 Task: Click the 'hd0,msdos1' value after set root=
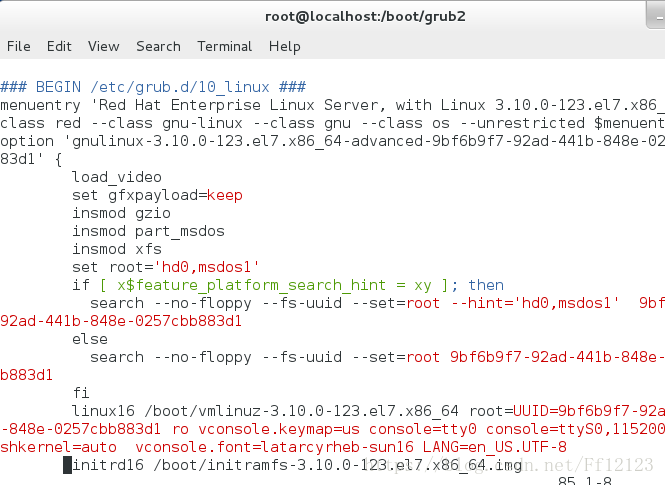pyautogui.click(x=207, y=267)
